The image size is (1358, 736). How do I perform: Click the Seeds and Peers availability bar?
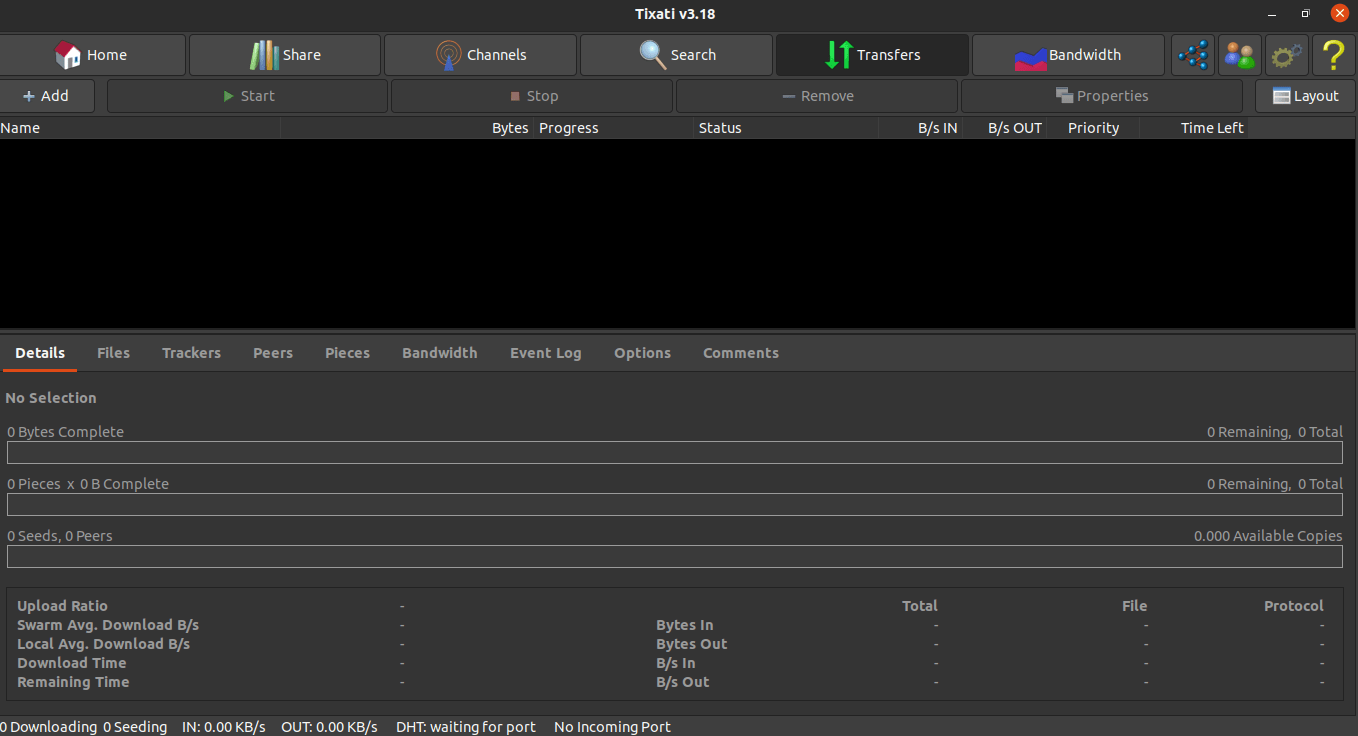click(x=675, y=557)
